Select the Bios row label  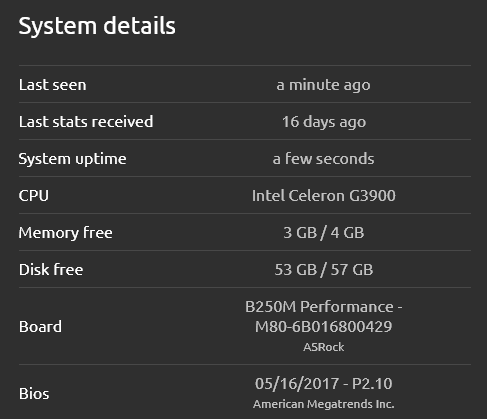point(34,394)
